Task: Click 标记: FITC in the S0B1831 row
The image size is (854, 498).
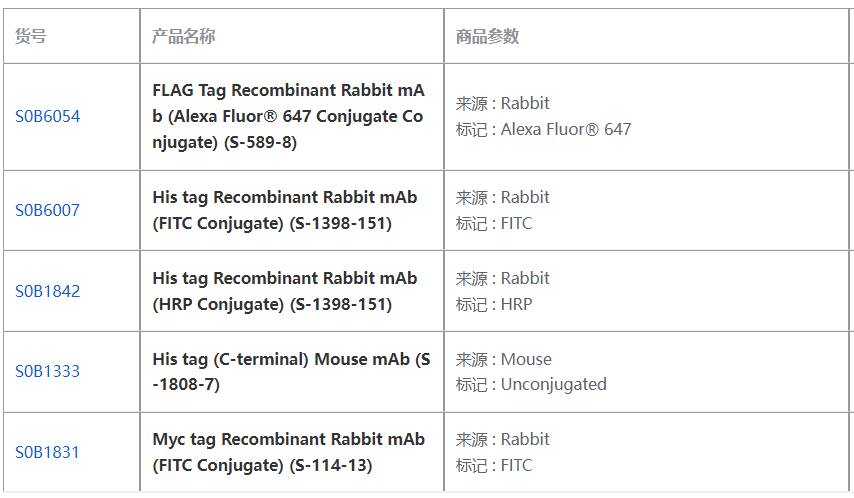Action: pos(494,465)
